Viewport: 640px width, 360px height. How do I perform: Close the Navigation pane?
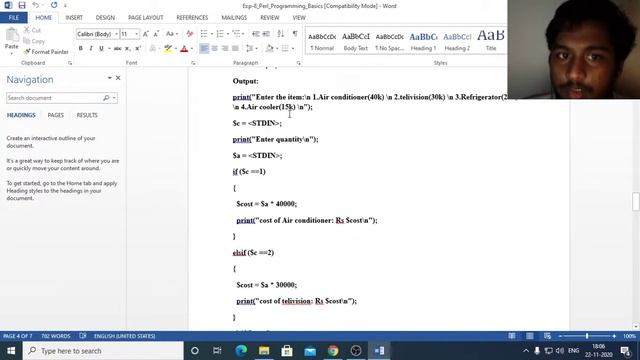pos(118,78)
